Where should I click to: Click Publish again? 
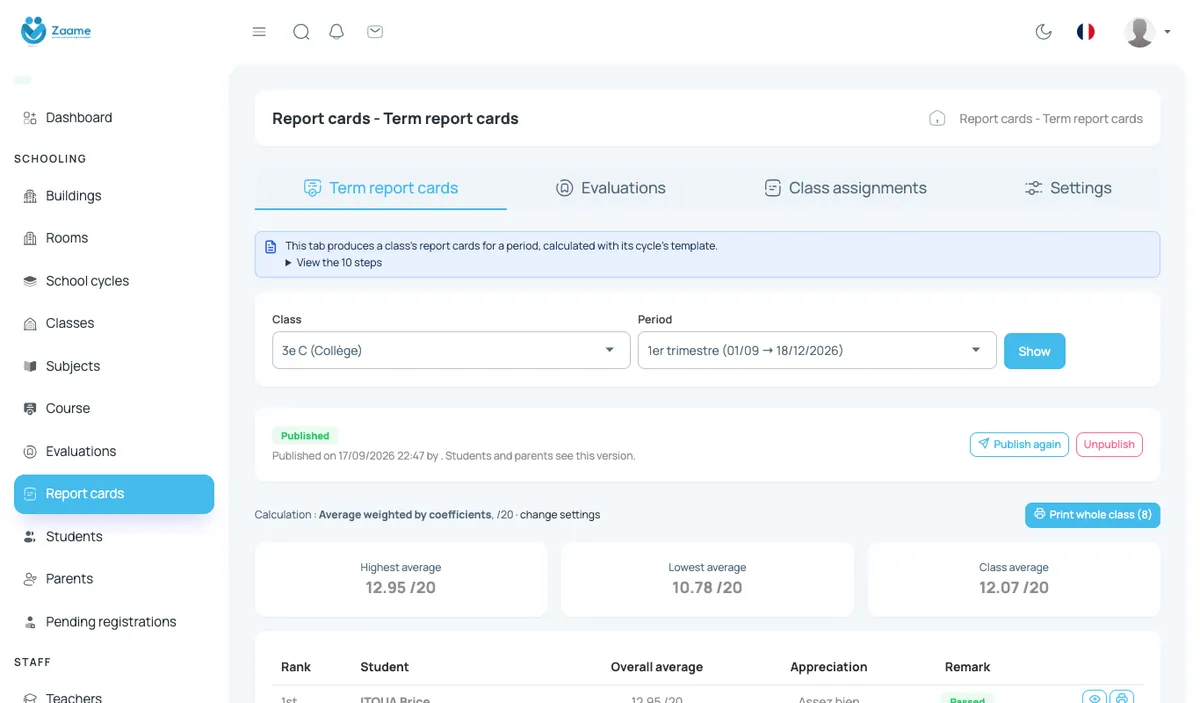[x=1019, y=445]
